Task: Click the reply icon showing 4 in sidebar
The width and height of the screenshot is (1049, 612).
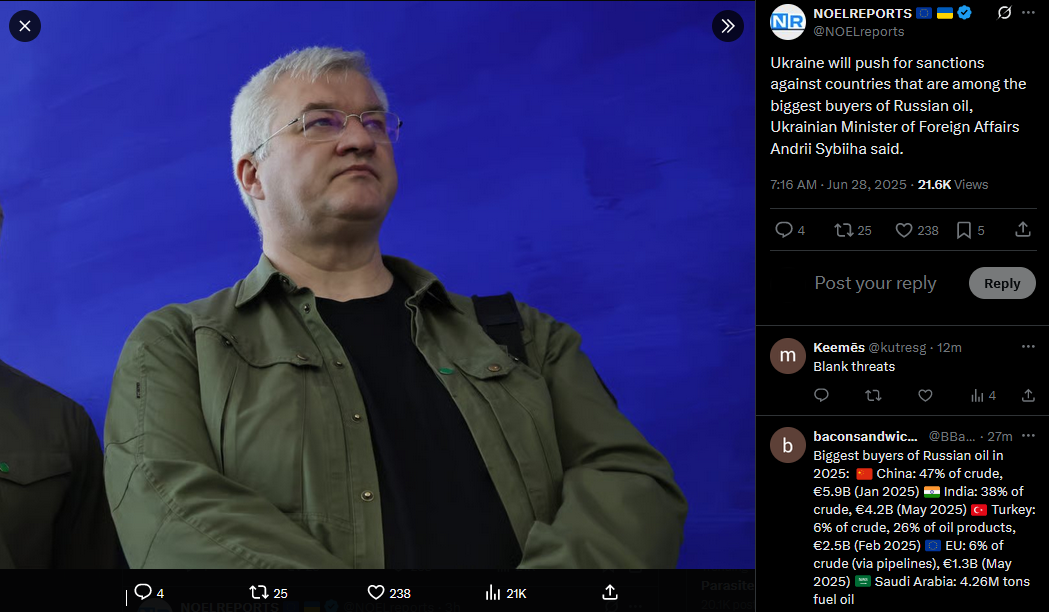Action: pyautogui.click(x=789, y=230)
